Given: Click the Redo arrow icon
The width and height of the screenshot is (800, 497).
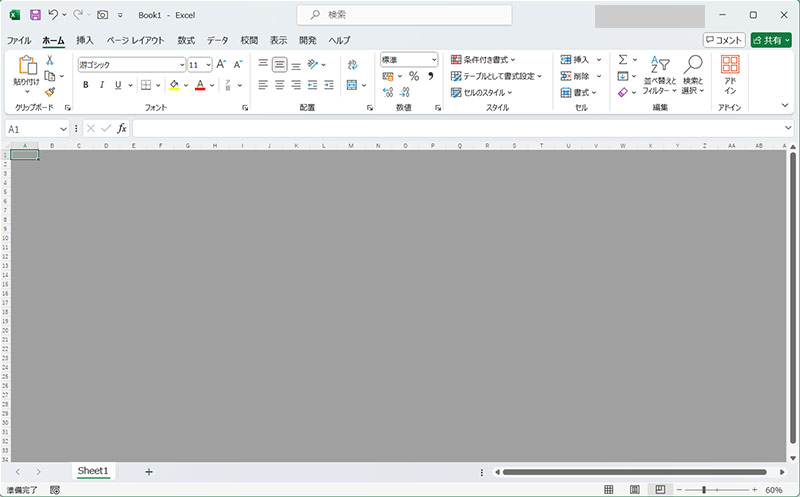Looking at the screenshot, I should point(78,15).
